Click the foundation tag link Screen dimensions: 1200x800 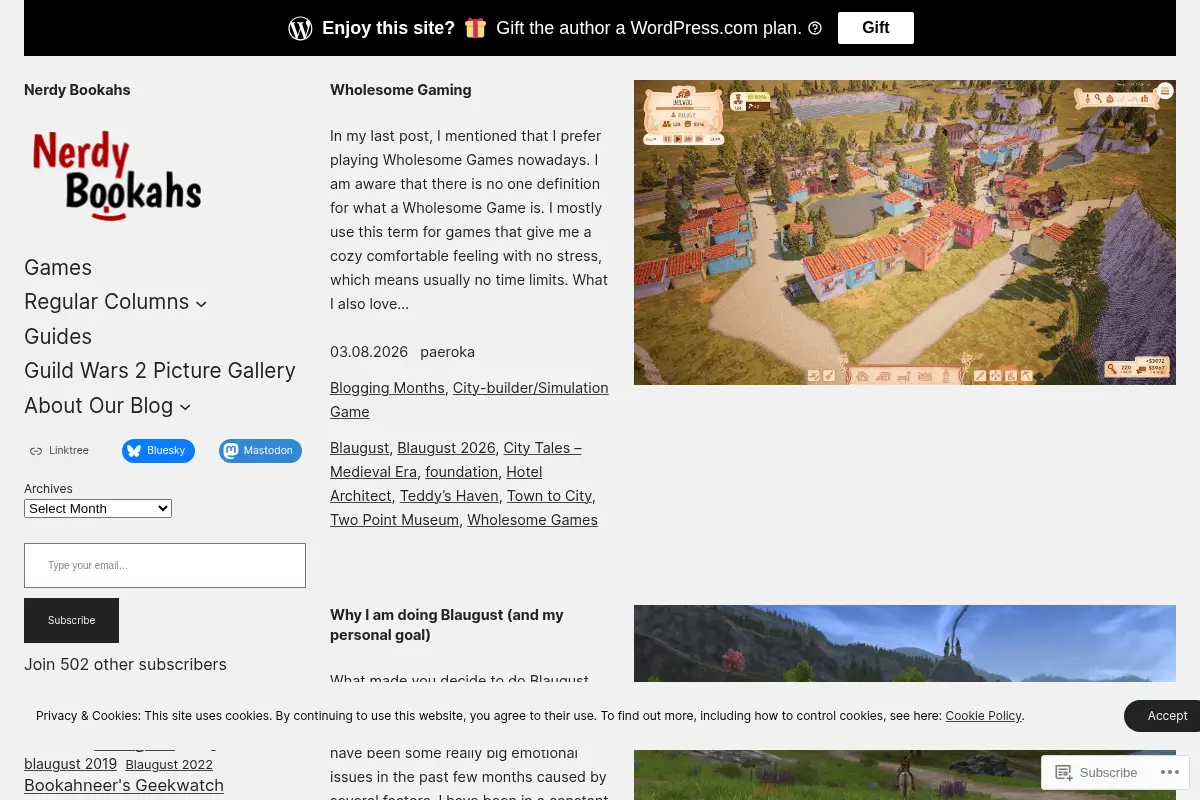[x=461, y=472]
